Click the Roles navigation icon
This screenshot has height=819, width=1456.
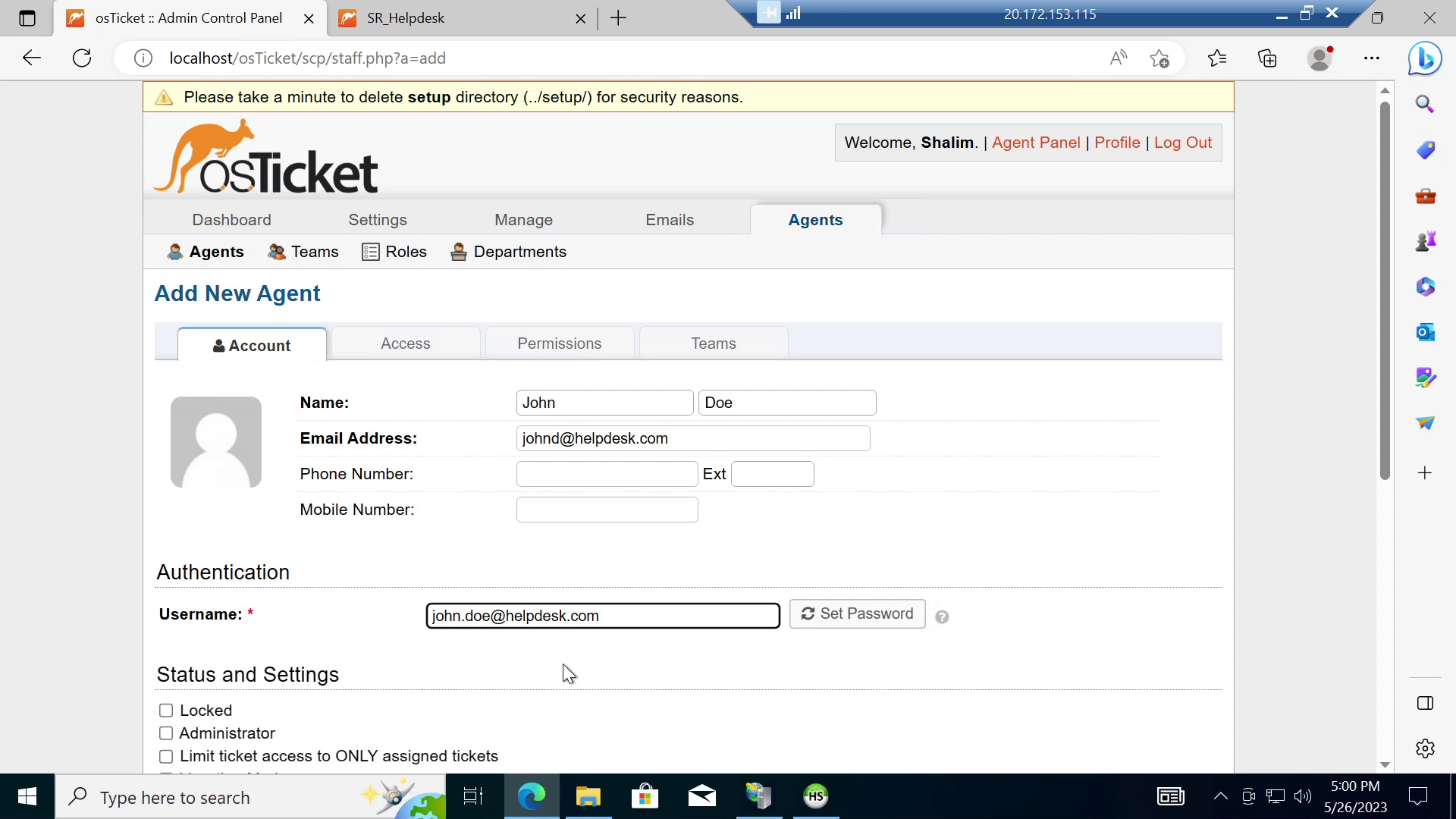click(371, 251)
